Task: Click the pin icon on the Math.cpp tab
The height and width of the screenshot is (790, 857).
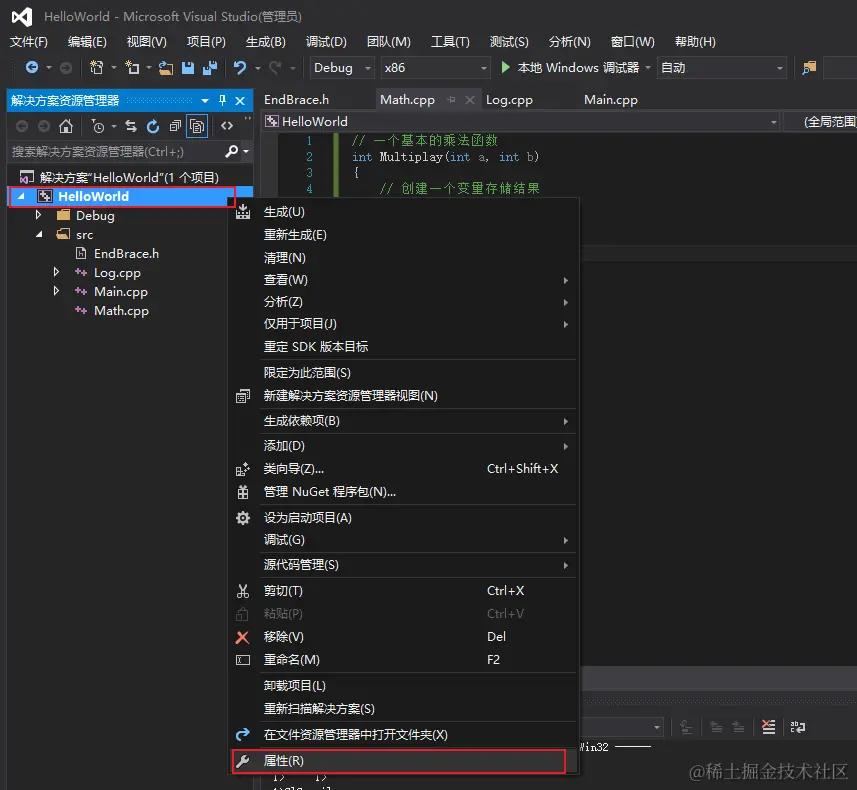Action: (451, 100)
